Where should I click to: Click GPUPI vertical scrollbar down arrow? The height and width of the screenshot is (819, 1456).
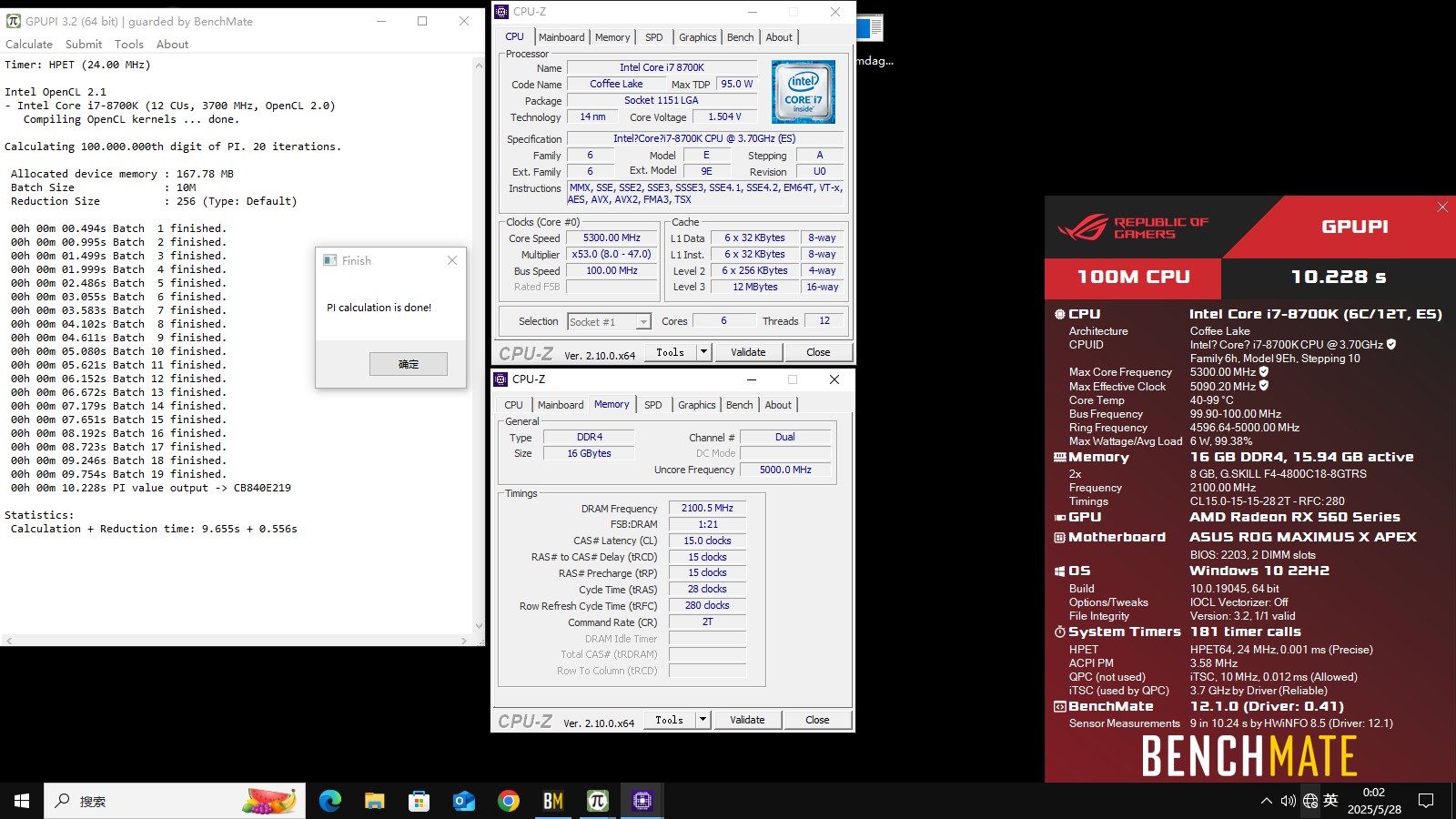click(479, 626)
